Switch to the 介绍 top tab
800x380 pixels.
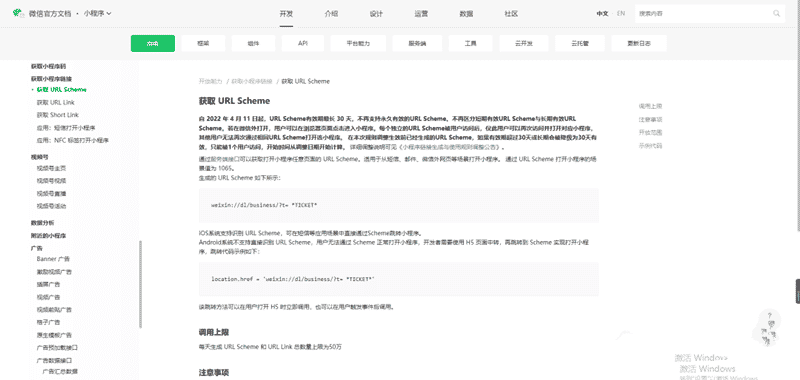(x=331, y=14)
